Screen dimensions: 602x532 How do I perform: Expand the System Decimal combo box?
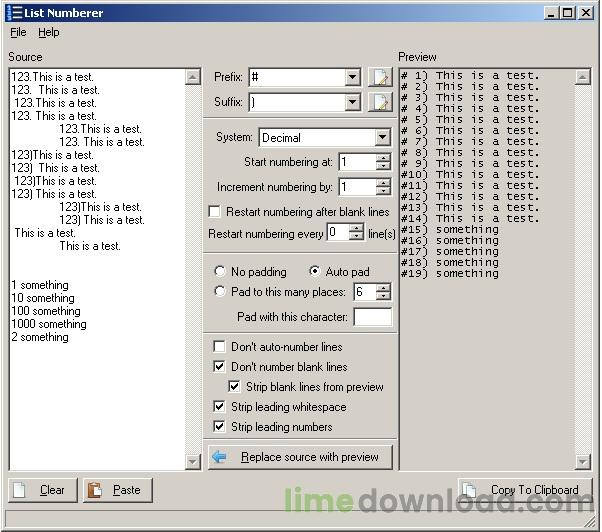pyautogui.click(x=382, y=137)
